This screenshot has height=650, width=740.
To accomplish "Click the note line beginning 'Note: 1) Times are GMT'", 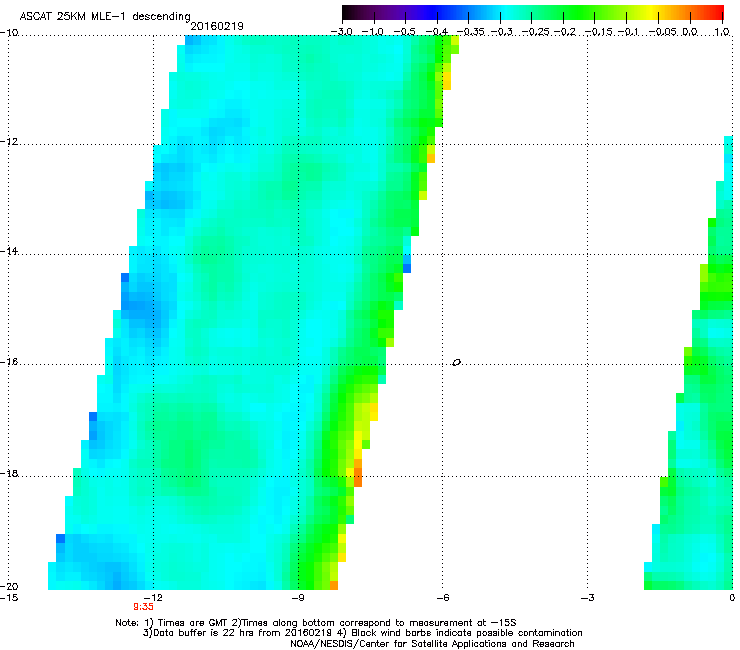I will point(316,623).
